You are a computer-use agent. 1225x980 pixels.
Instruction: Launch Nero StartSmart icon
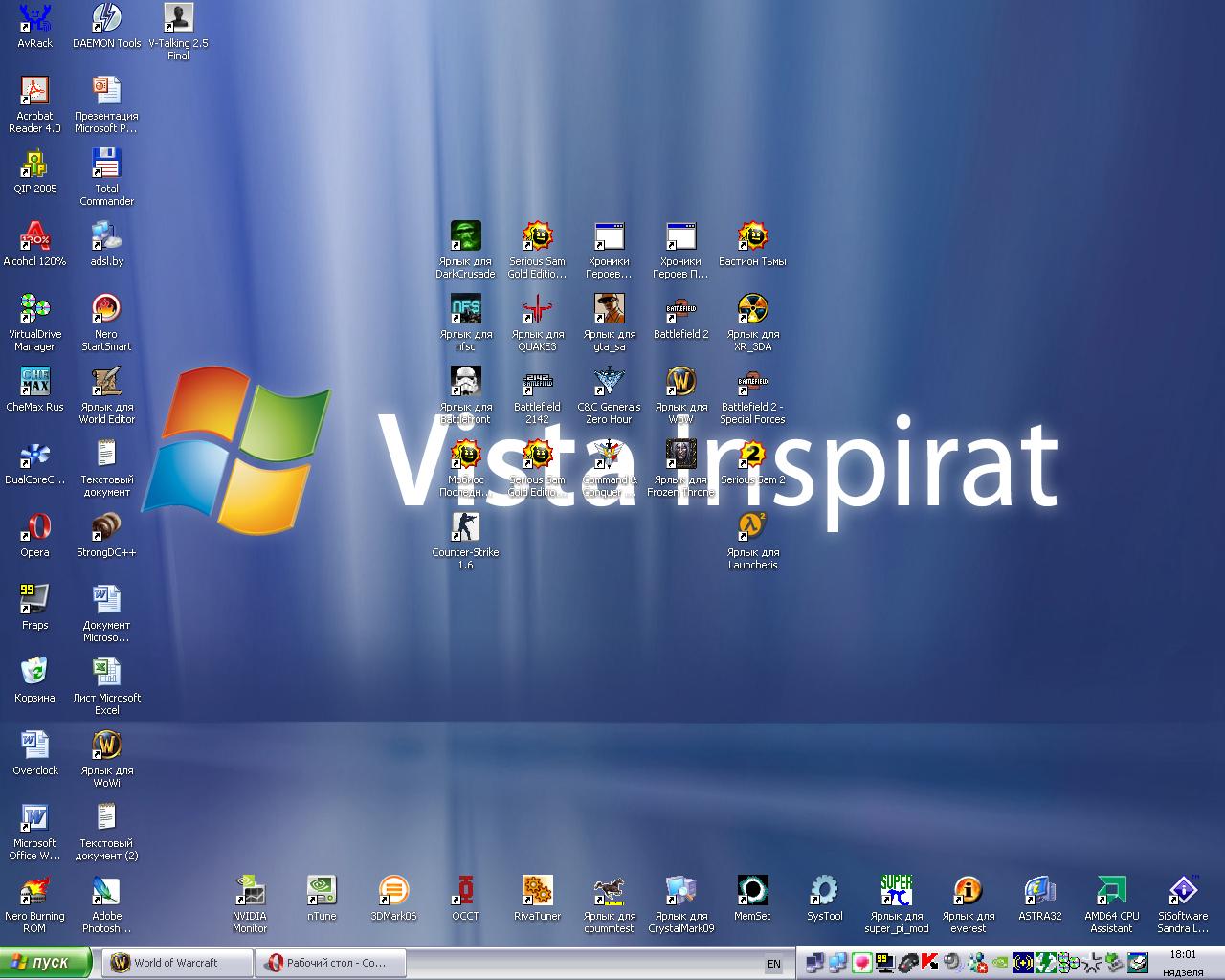106,308
